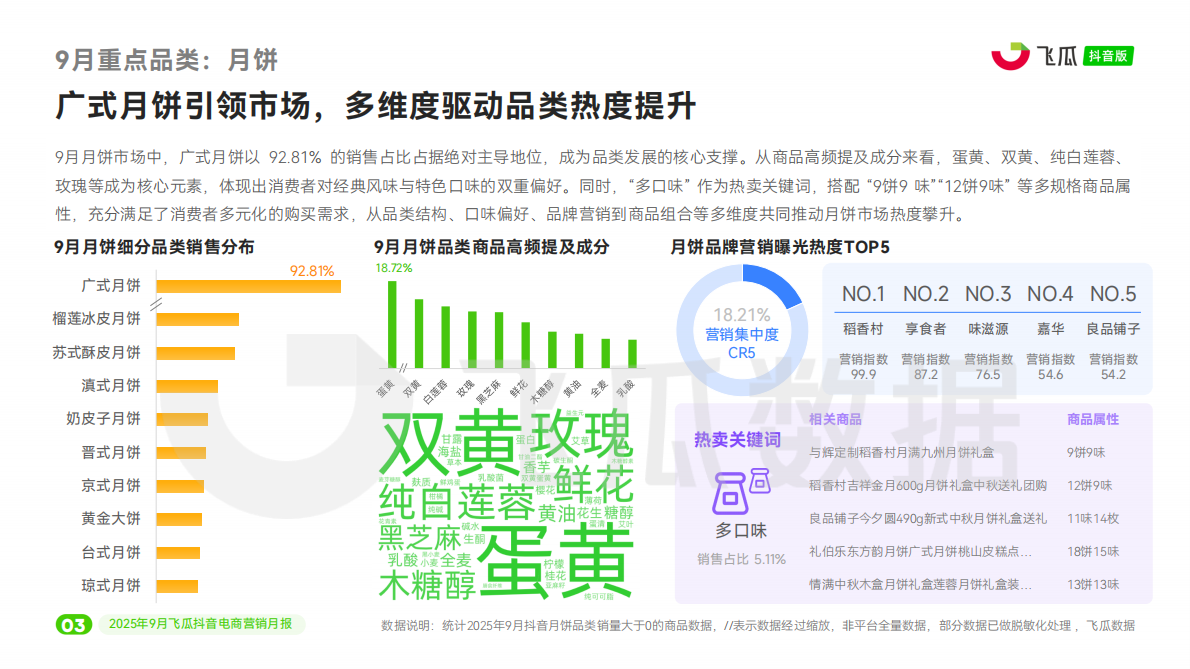Switch to the 月饼品牌营销曝光热度TOP5 section
Screen dimensions: 1190x669
pos(778,244)
